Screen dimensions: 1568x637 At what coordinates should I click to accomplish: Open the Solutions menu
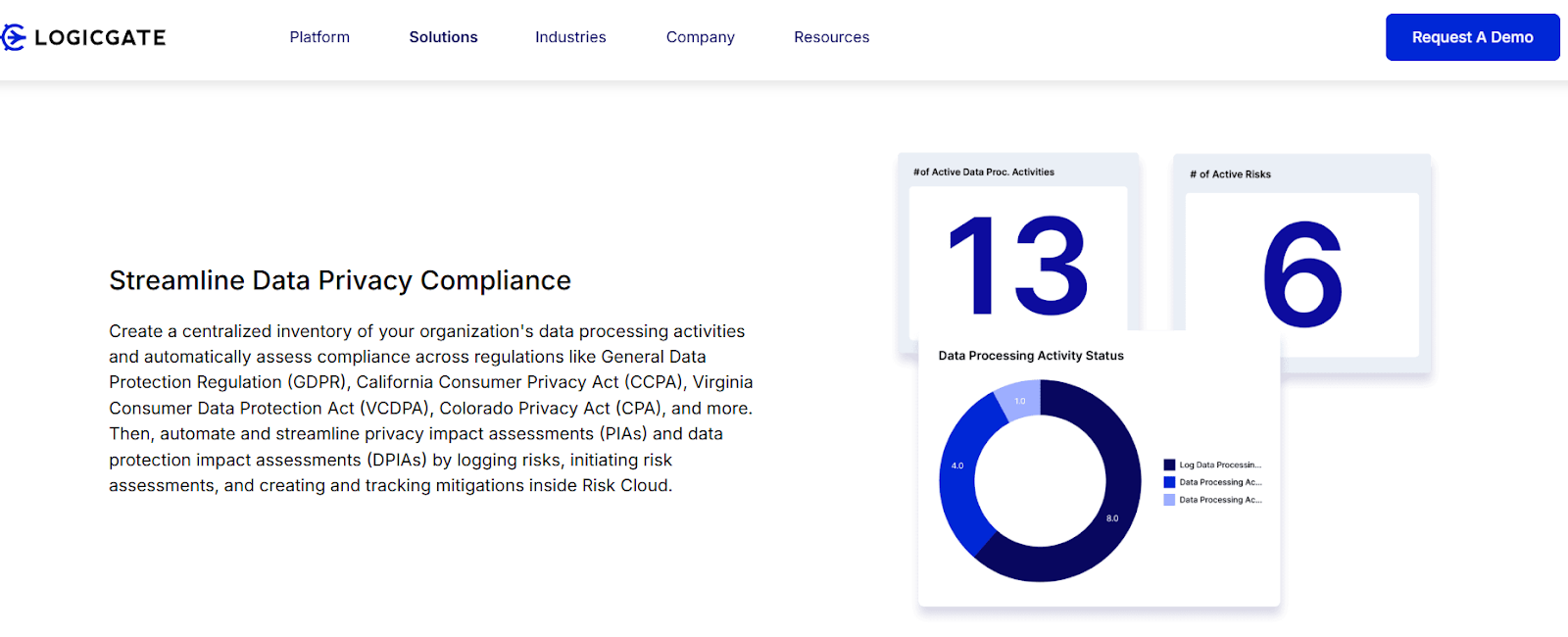tap(443, 37)
